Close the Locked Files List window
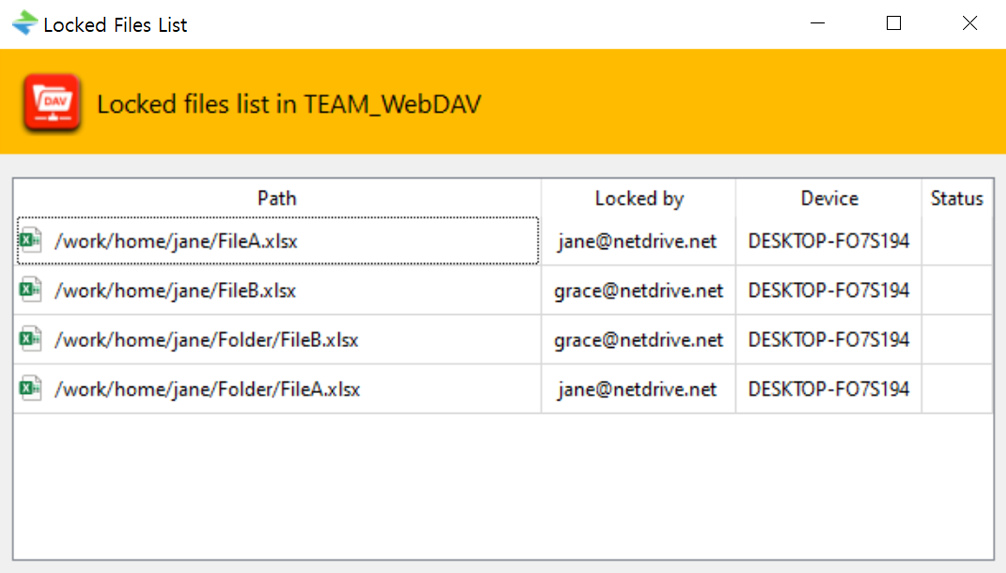The image size is (1006, 573). click(969, 24)
